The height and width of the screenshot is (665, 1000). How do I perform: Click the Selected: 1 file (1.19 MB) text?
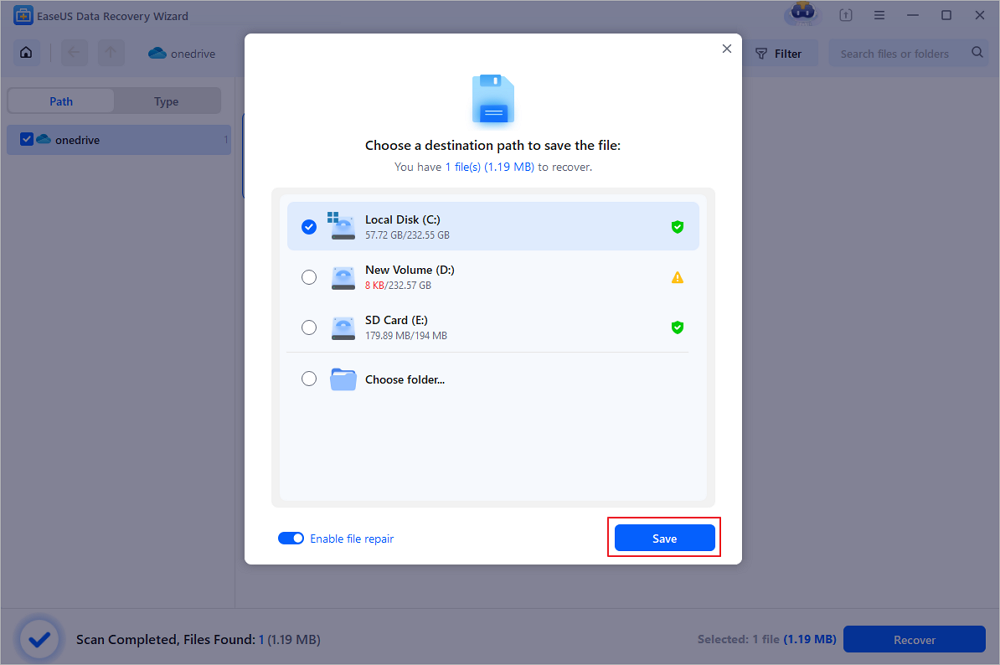pos(767,639)
